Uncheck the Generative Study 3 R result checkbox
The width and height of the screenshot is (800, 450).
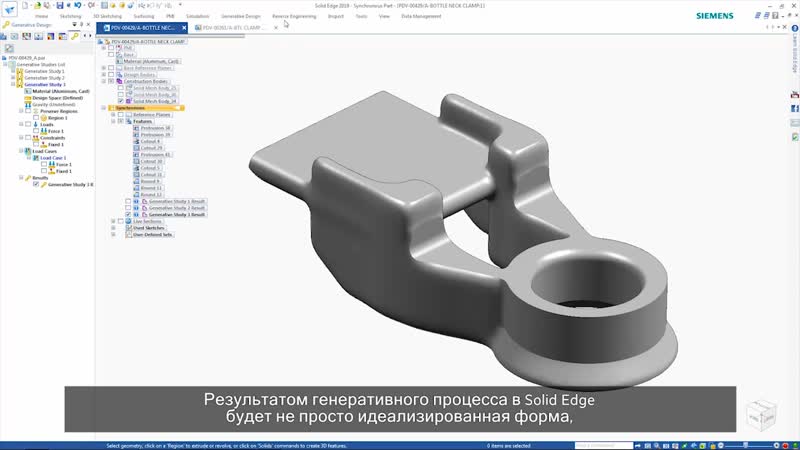(x=36, y=184)
